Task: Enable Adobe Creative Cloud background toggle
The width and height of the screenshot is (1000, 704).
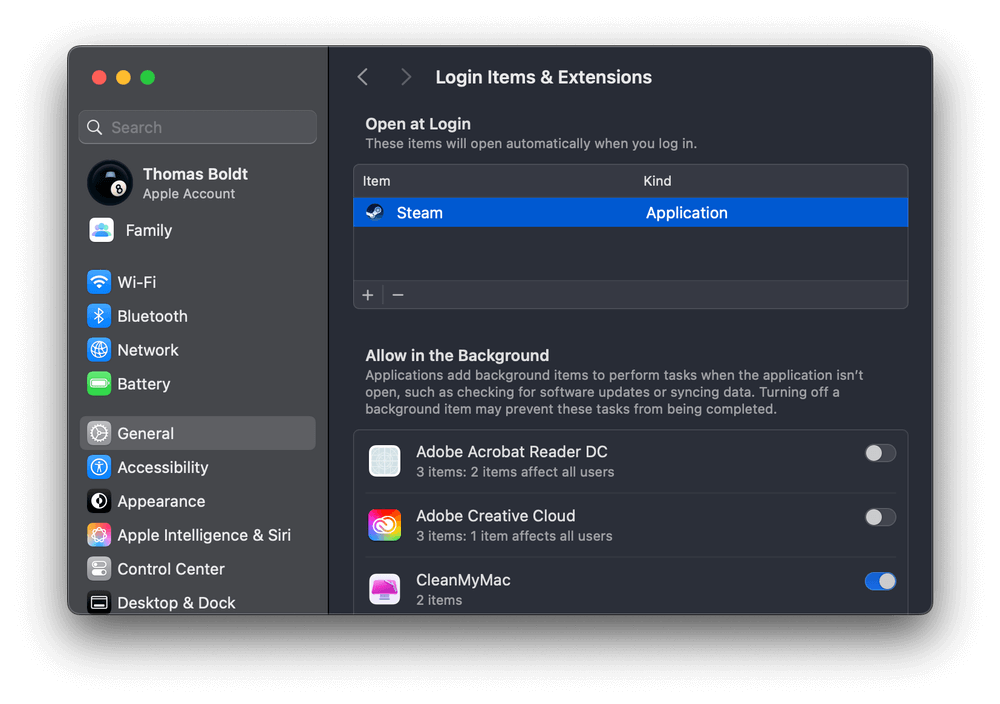Action: [x=880, y=517]
